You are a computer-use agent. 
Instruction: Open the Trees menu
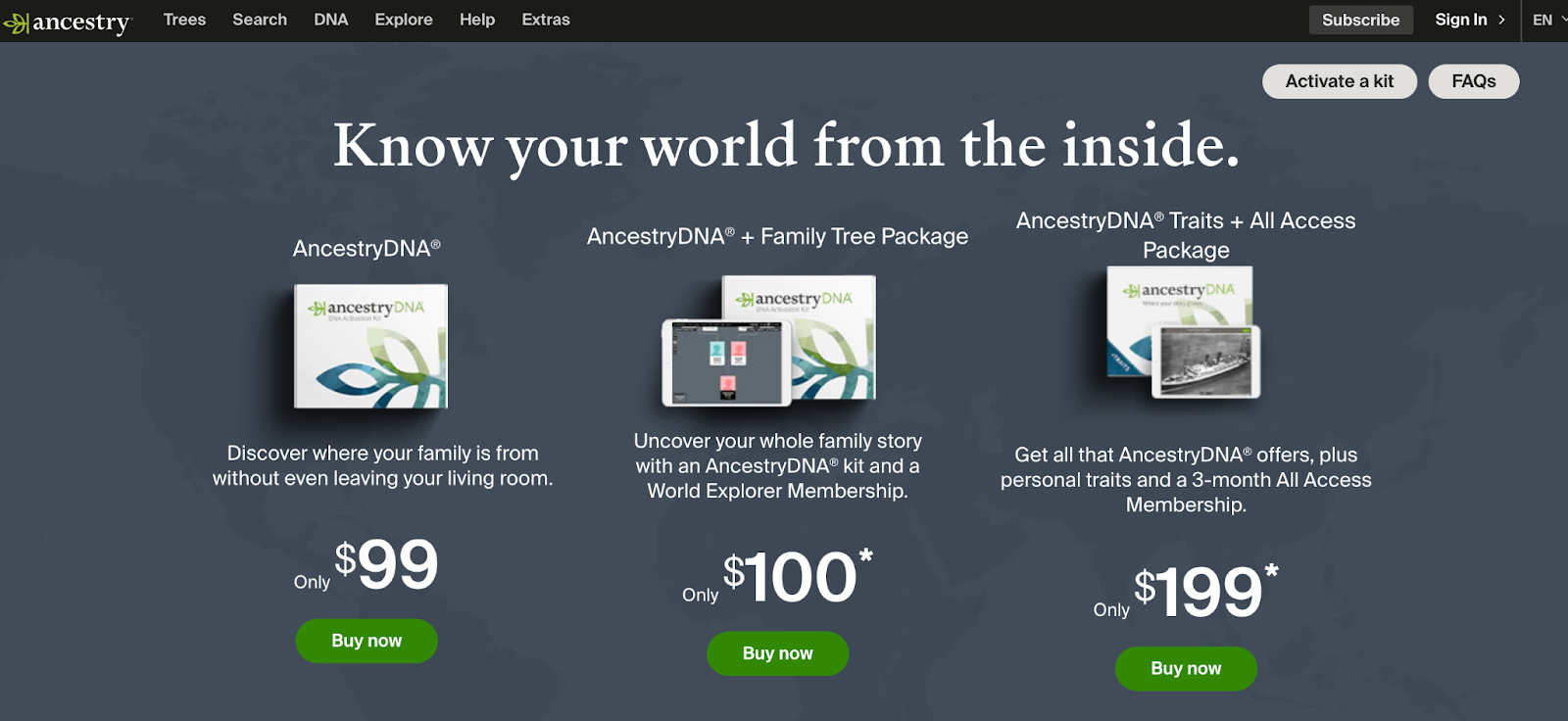click(x=184, y=20)
